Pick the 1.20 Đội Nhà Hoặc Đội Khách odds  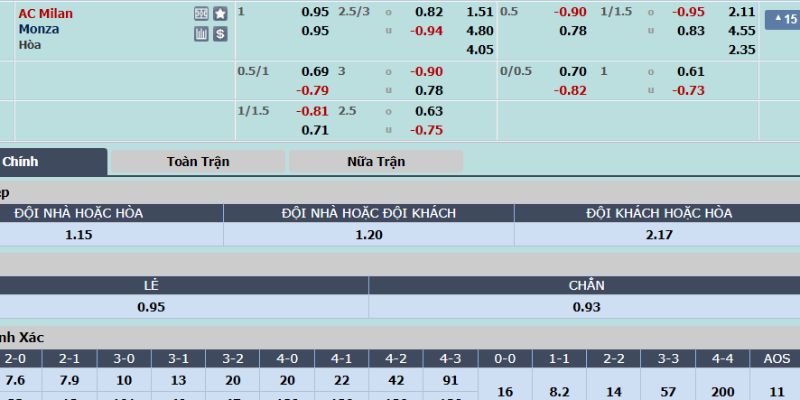point(368,235)
